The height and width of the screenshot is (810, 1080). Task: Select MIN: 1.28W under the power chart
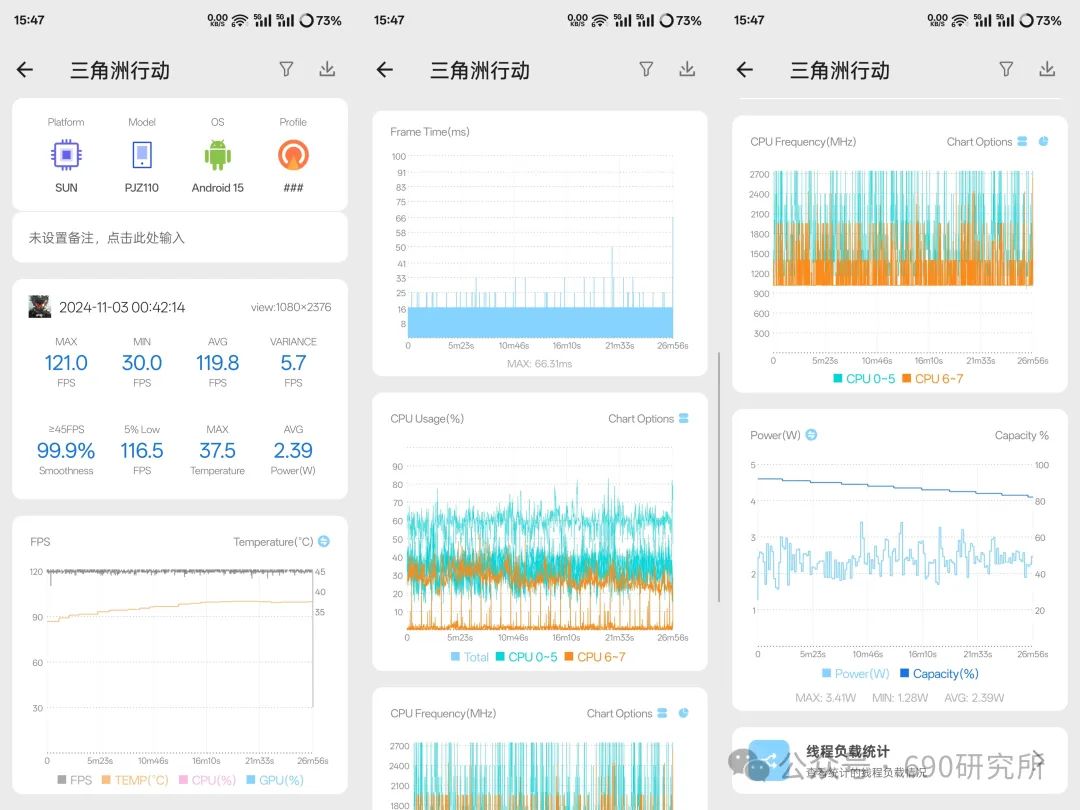(900, 697)
